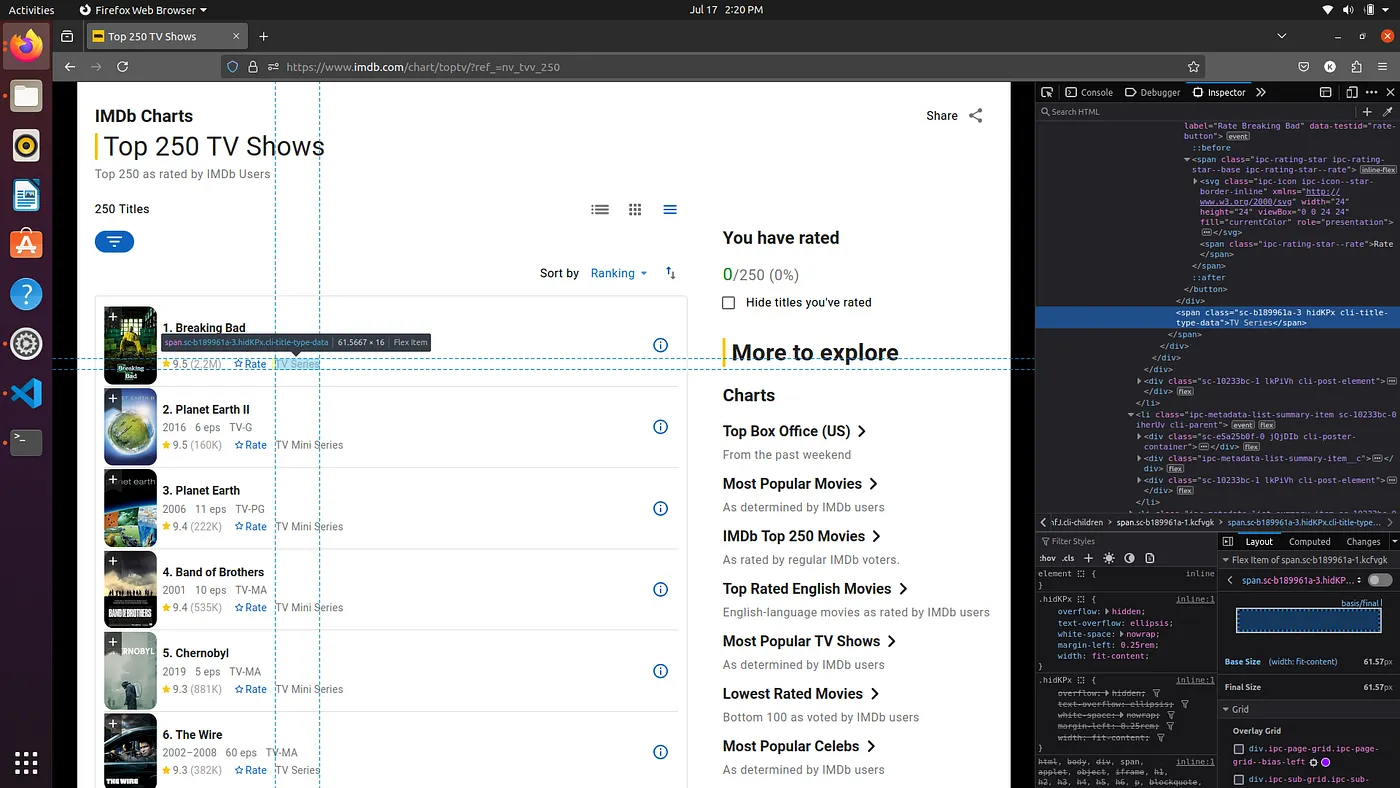Show more DevTools tools chevron
The height and width of the screenshot is (788, 1400).
1261,92
